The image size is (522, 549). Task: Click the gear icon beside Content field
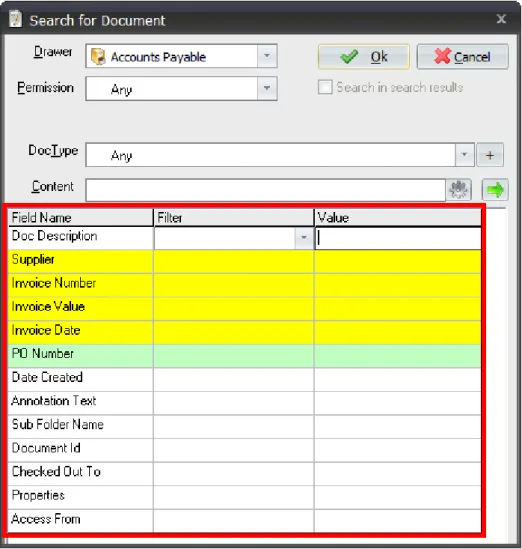pos(459,190)
